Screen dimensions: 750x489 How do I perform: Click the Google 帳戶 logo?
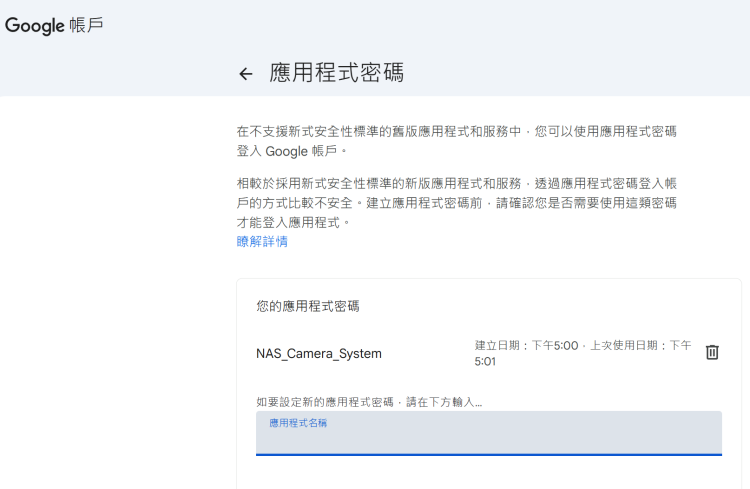54,25
